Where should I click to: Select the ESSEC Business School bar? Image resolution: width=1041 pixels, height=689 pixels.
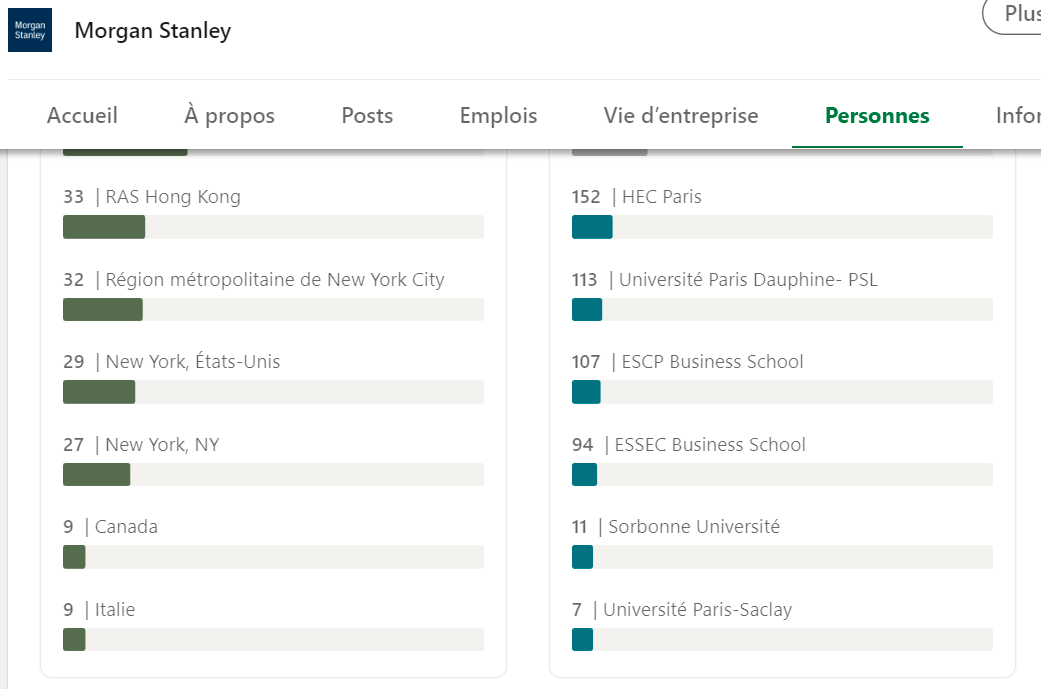point(782,475)
